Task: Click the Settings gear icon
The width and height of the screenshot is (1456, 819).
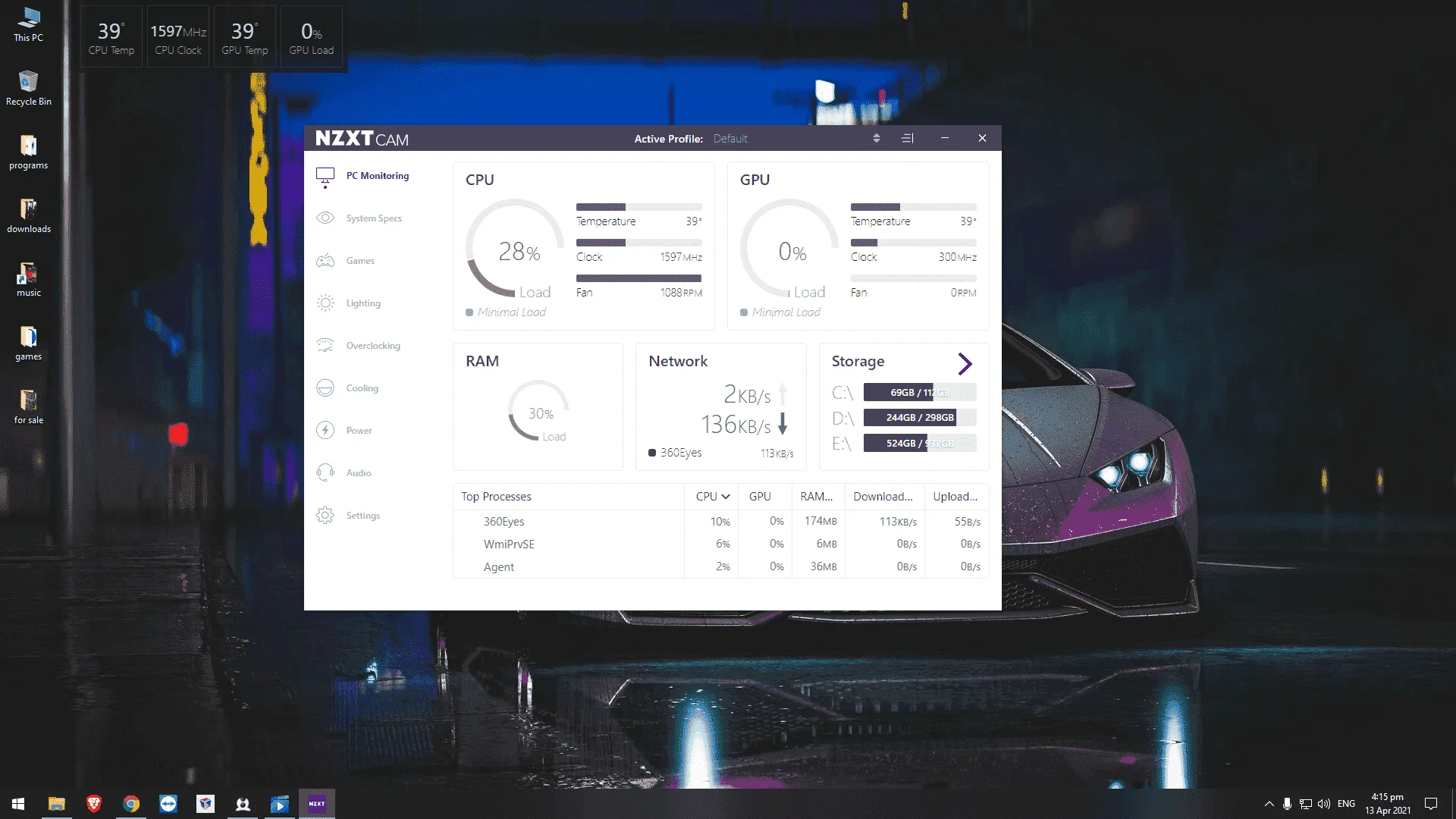Action: (x=325, y=516)
